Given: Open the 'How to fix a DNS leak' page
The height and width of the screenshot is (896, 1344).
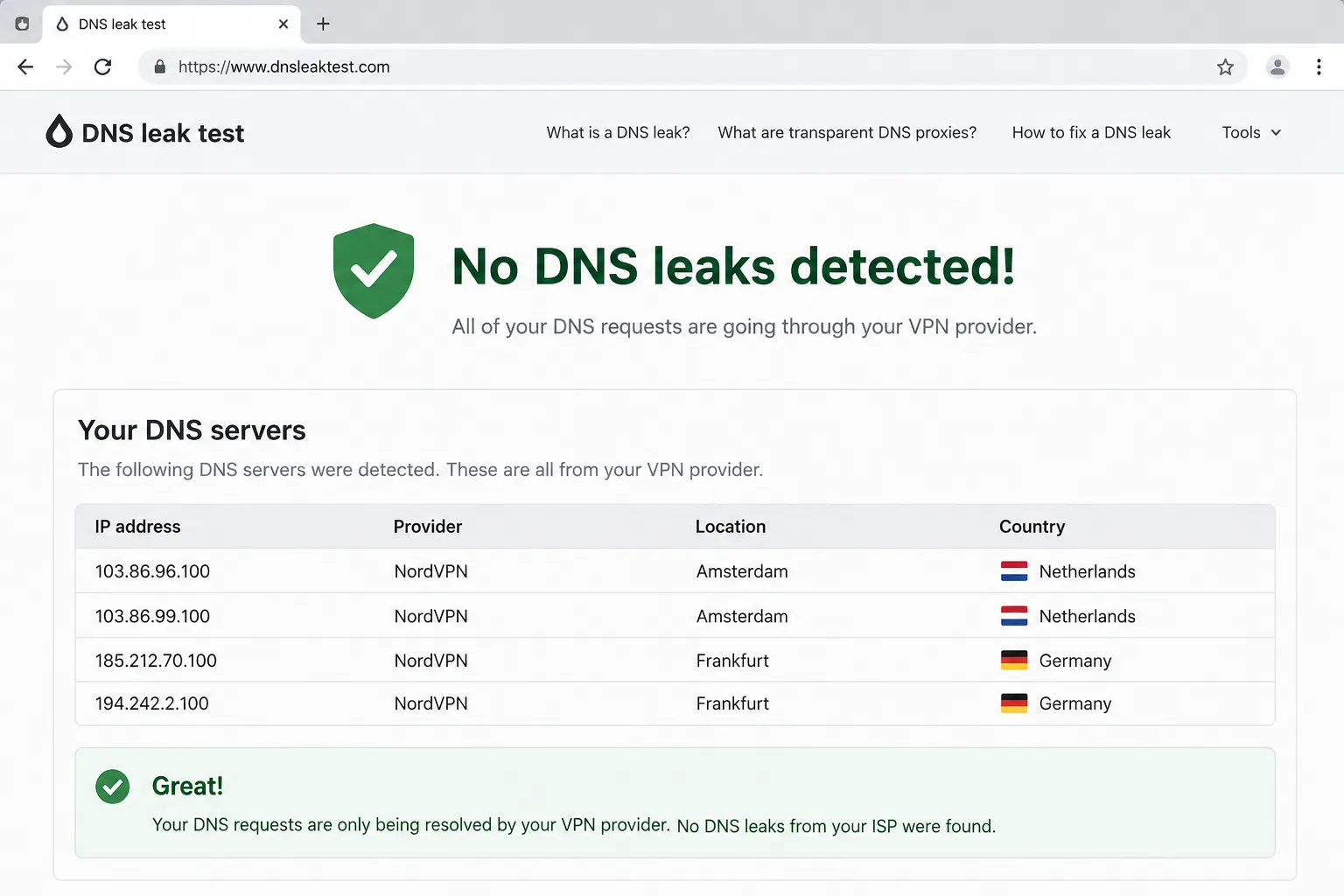Looking at the screenshot, I should point(1091,132).
